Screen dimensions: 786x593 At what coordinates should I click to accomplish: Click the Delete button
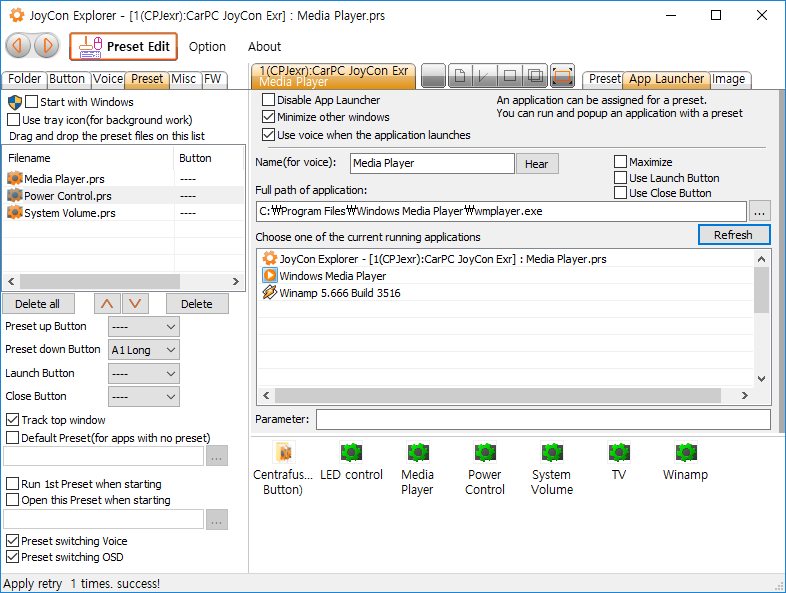pyautogui.click(x=197, y=304)
